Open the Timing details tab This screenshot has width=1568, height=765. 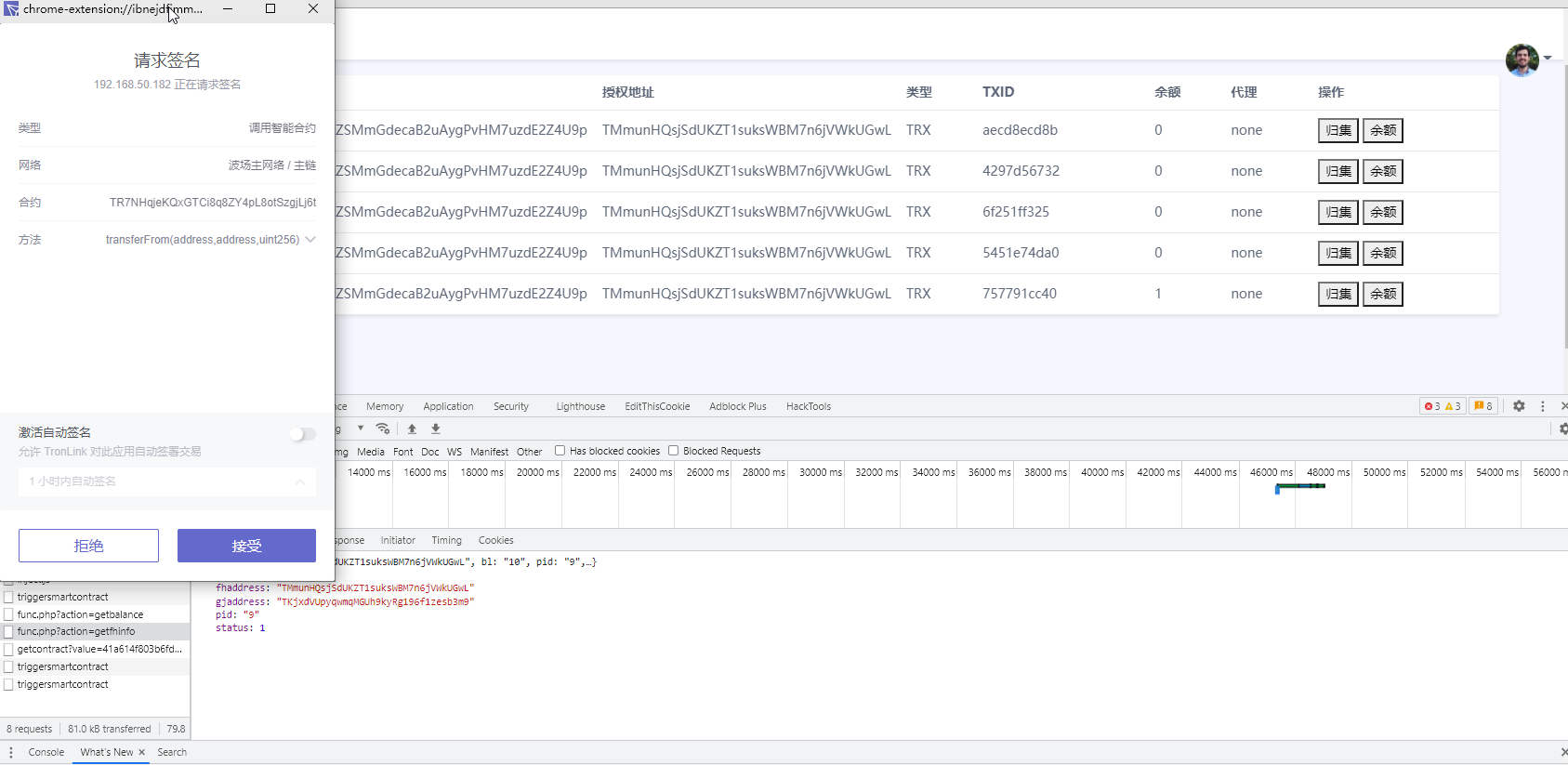[446, 540]
